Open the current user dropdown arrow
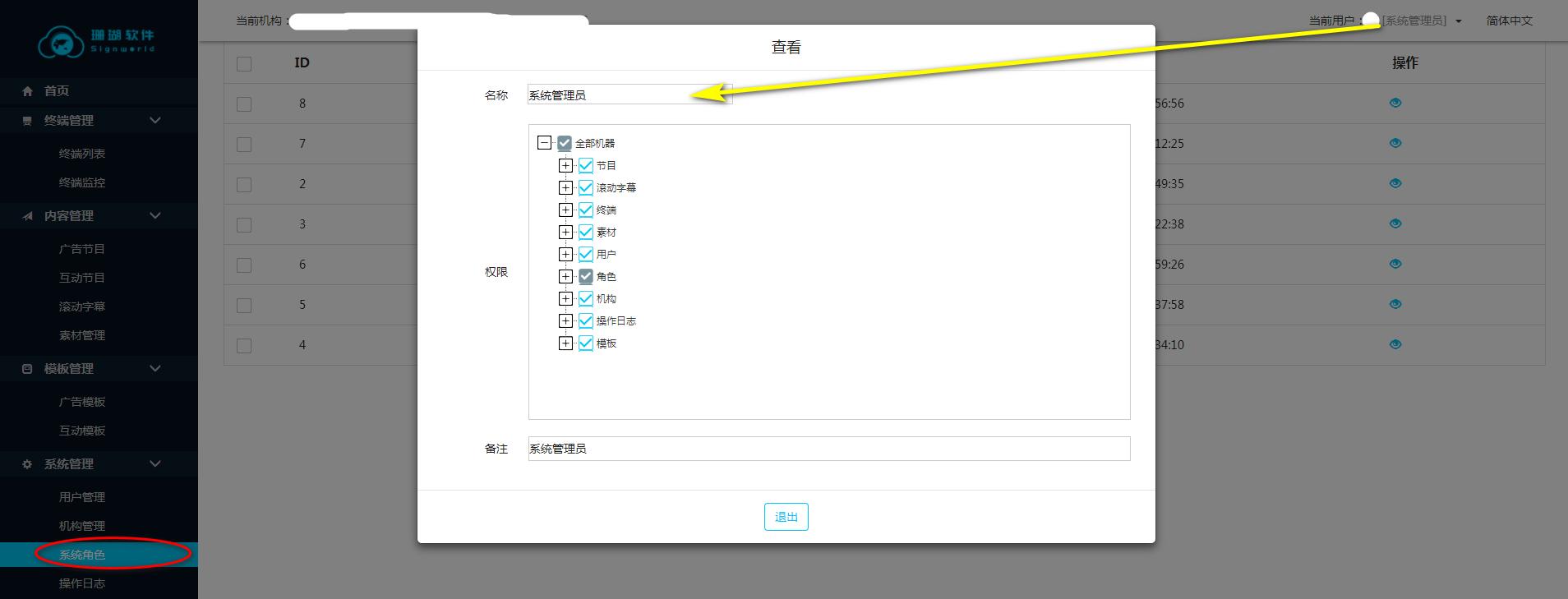The width and height of the screenshot is (1568, 599). [1459, 21]
